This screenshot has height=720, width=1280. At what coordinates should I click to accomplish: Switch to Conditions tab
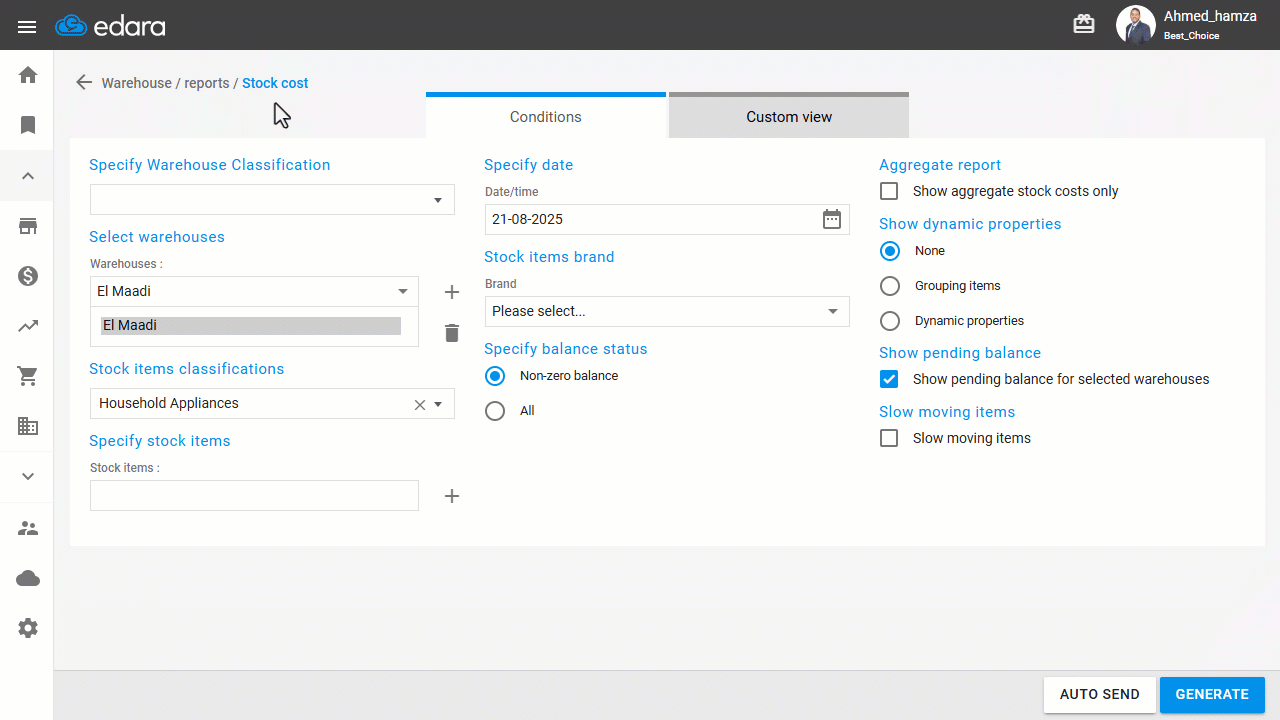tap(546, 116)
